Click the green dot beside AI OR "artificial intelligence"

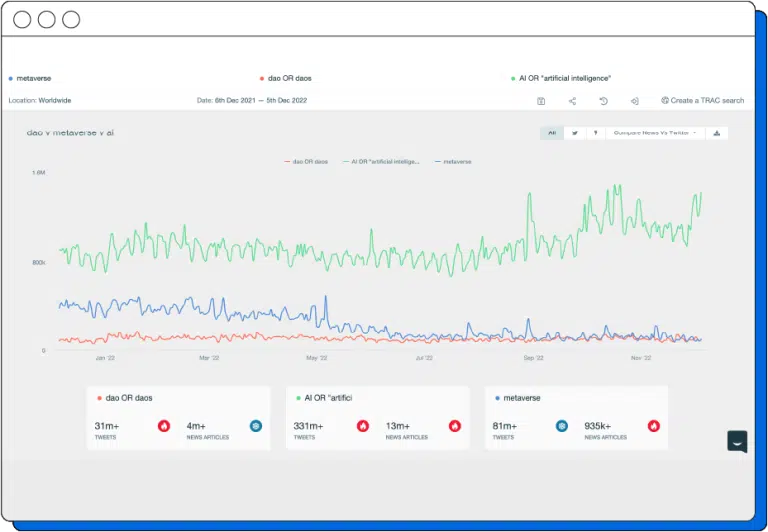(x=513, y=77)
